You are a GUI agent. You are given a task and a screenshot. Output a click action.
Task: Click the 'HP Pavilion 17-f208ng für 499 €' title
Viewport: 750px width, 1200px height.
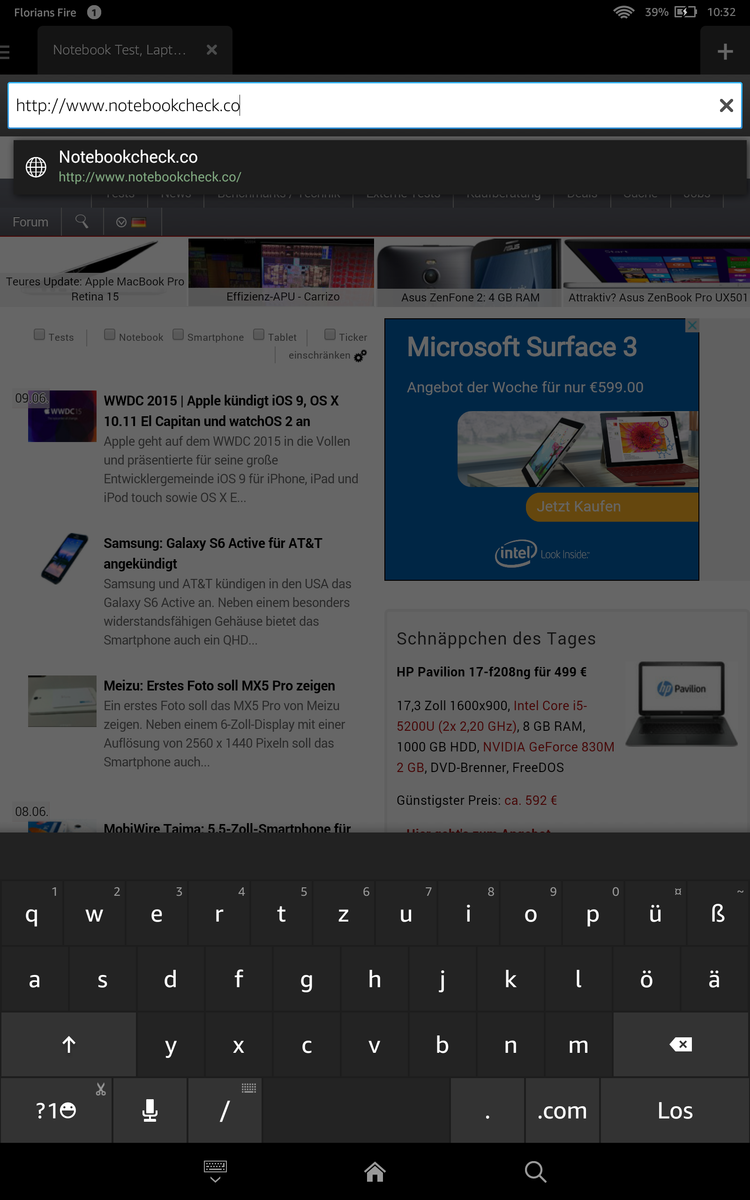[x=491, y=672]
